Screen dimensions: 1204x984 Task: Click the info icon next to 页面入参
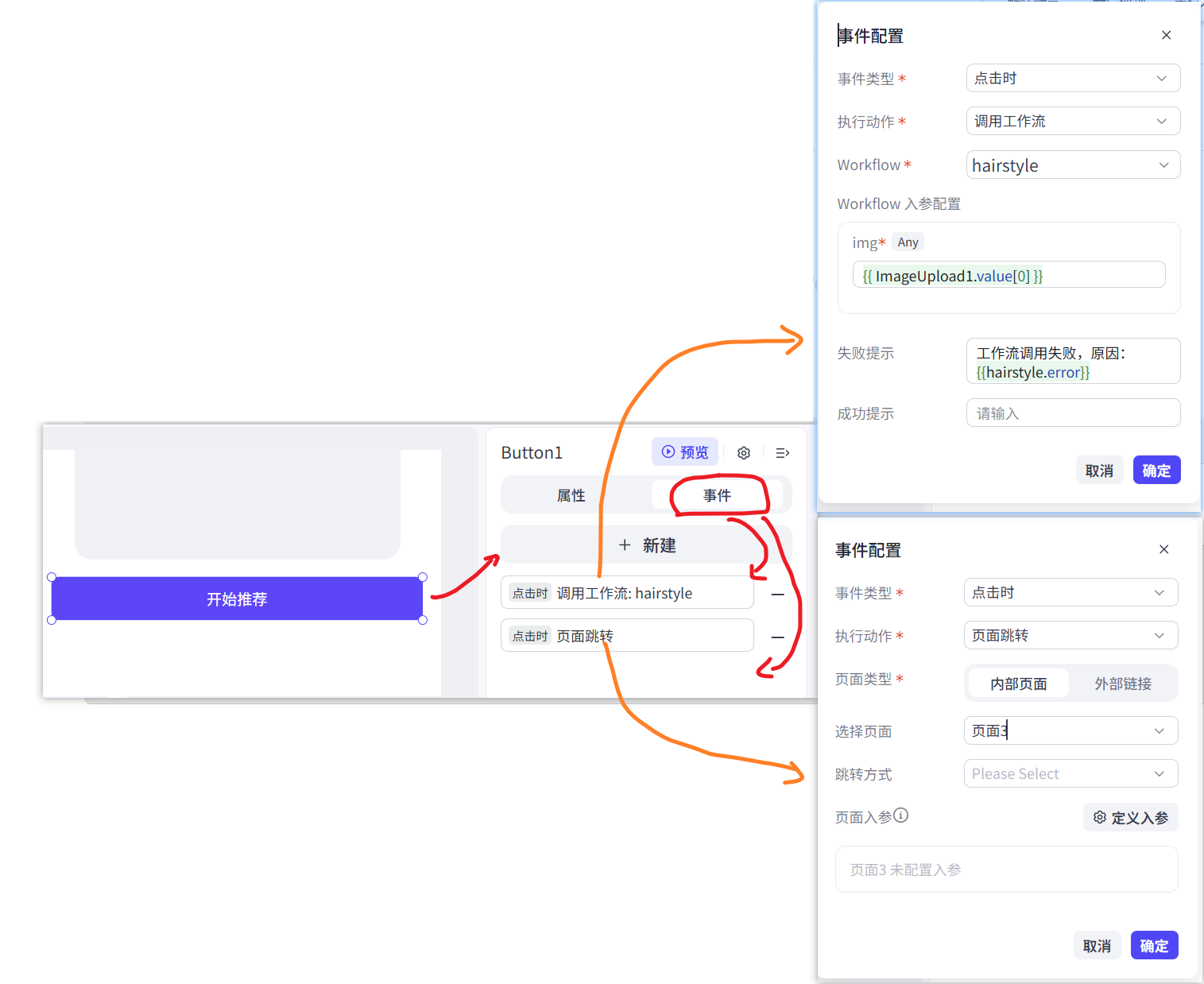coord(901,815)
